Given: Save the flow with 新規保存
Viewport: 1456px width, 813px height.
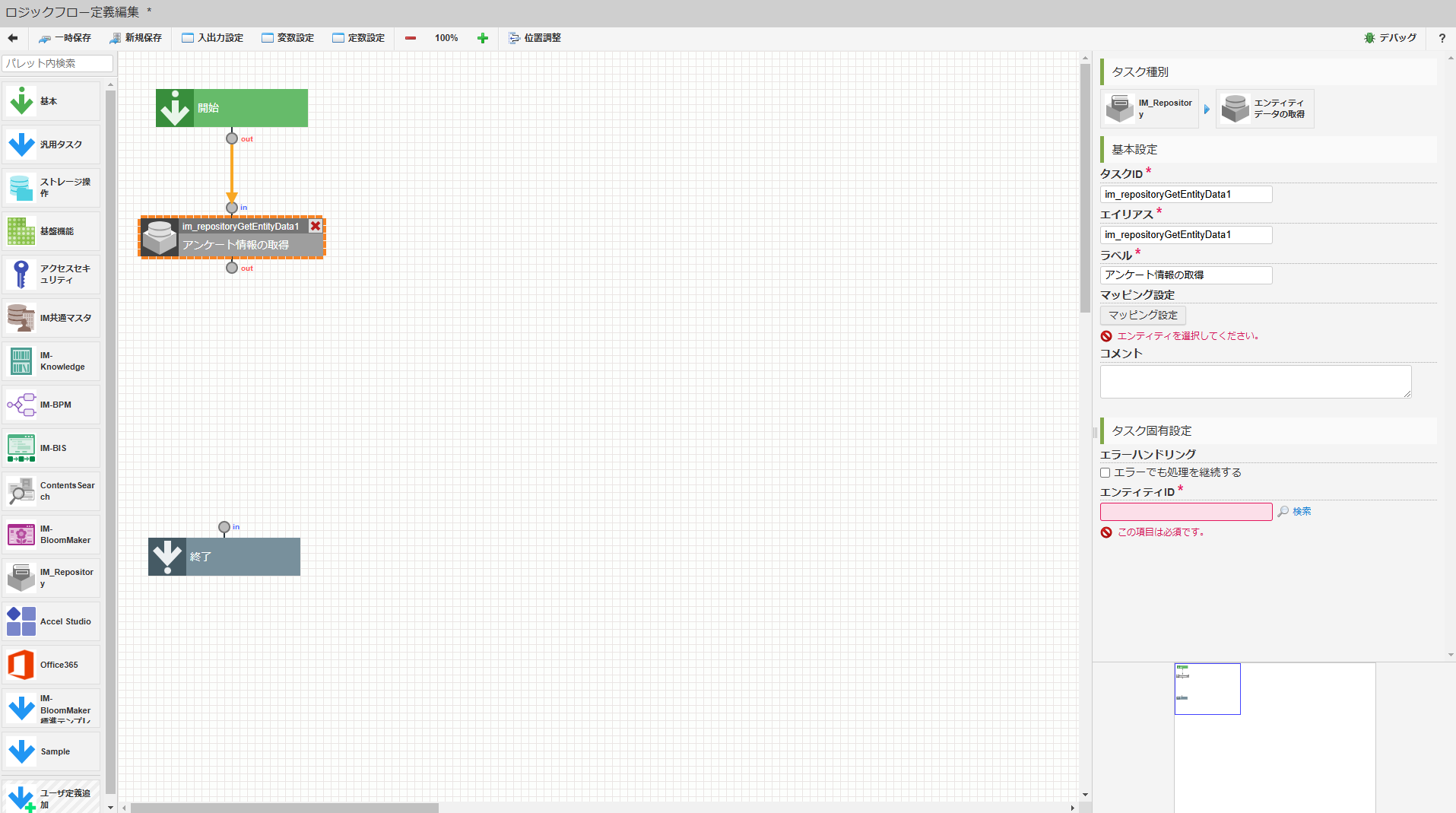Looking at the screenshot, I should point(136,37).
